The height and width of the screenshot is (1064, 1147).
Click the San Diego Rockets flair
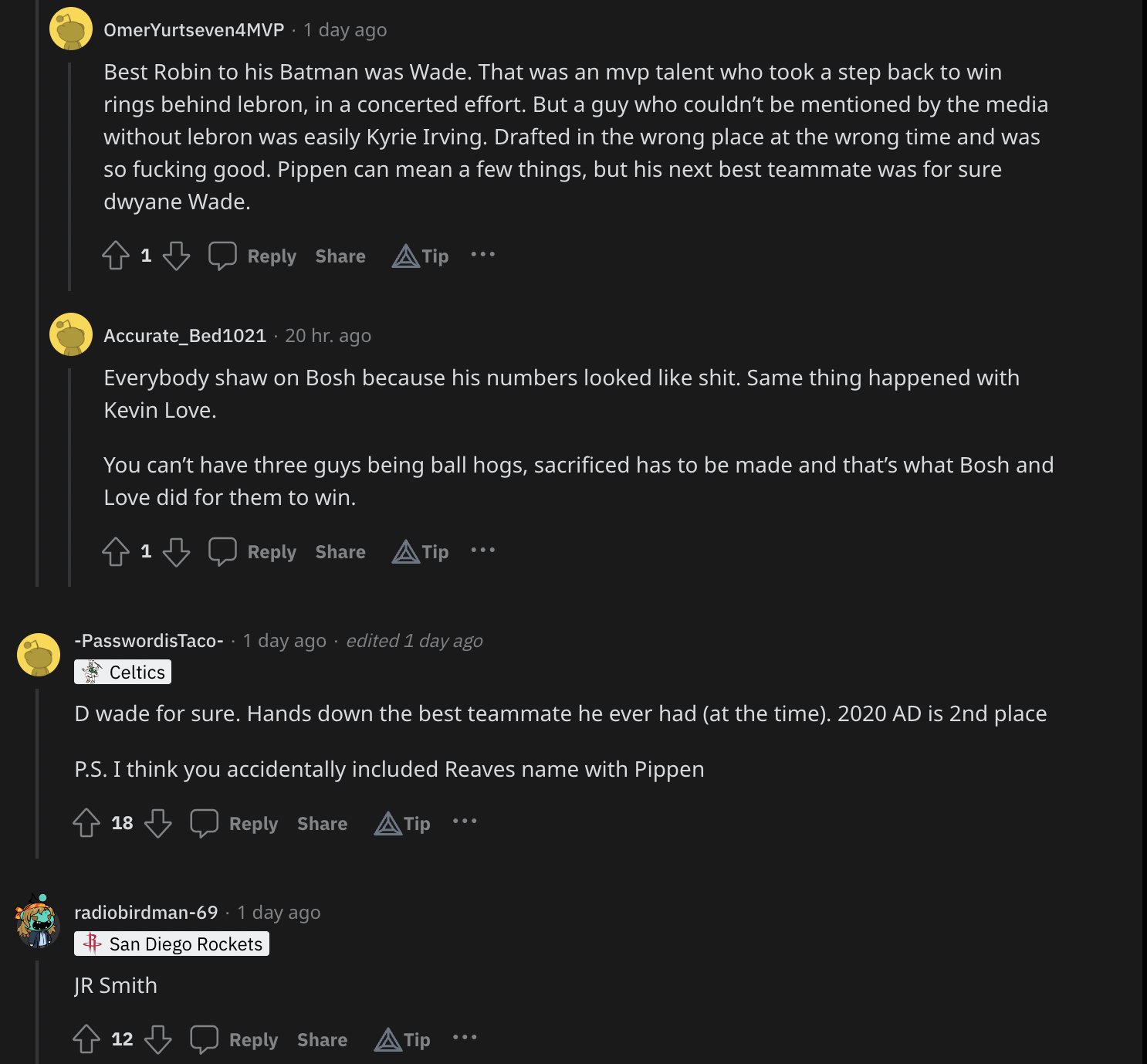(171, 944)
